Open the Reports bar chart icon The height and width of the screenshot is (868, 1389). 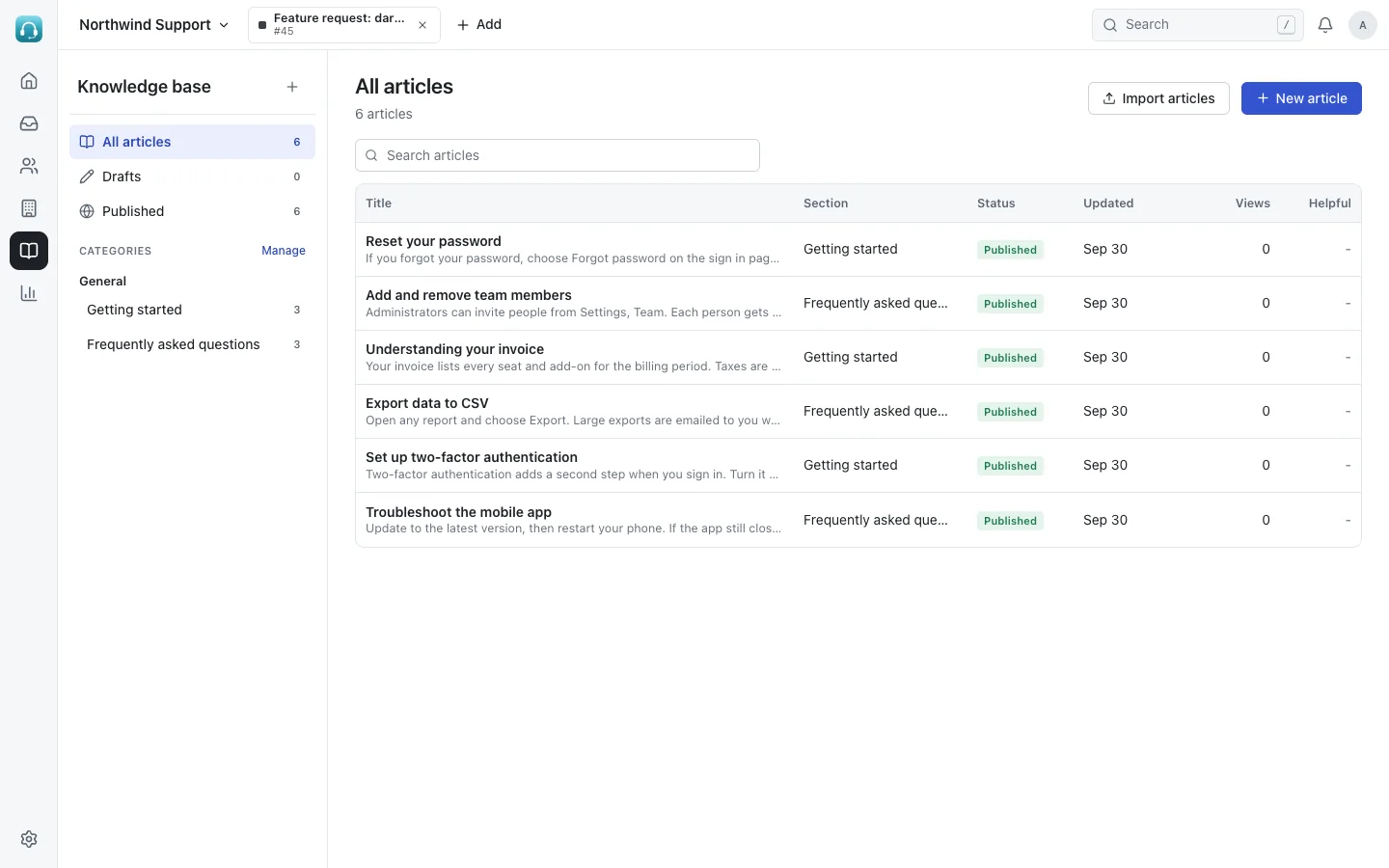point(29,293)
